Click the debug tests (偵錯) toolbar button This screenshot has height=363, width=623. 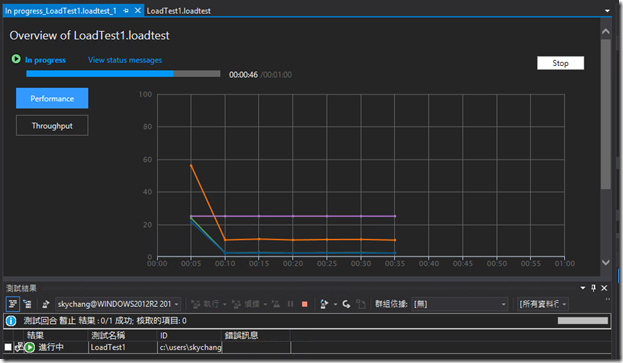246,304
